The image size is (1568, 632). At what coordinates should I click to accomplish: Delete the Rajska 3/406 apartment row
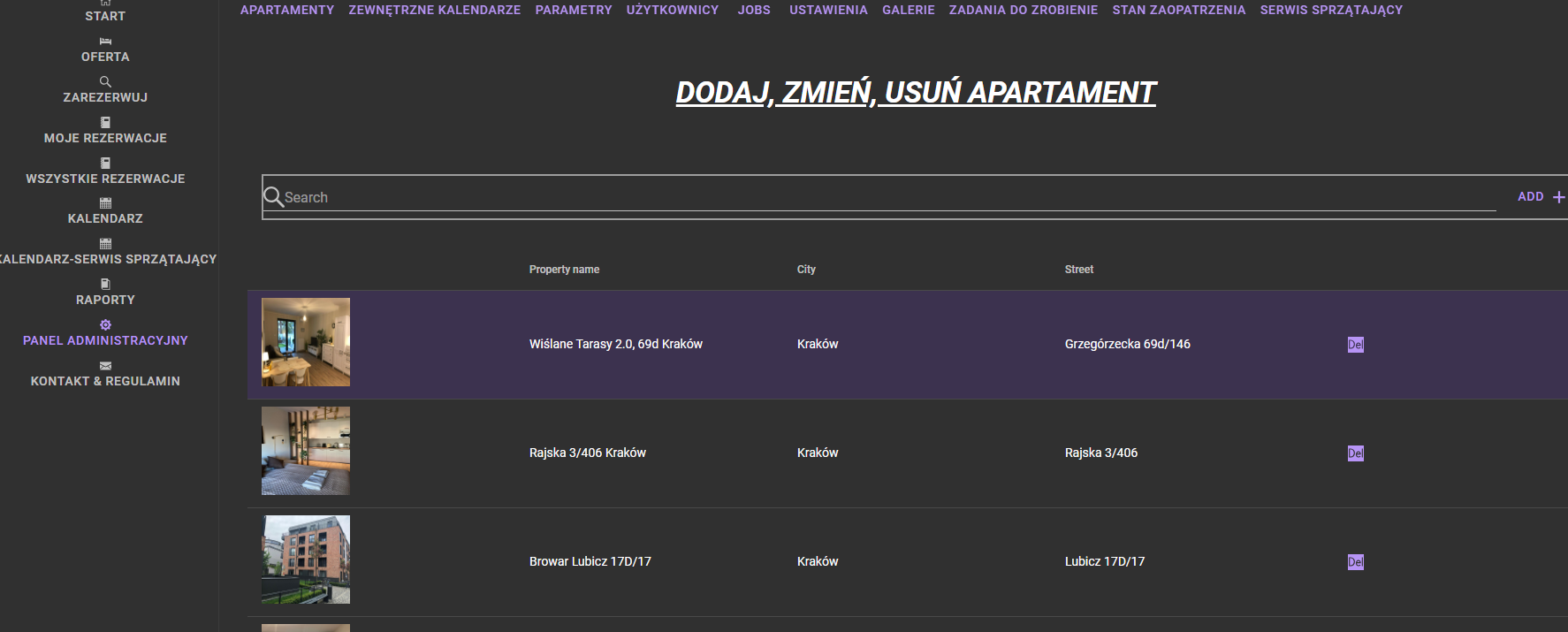[1355, 453]
